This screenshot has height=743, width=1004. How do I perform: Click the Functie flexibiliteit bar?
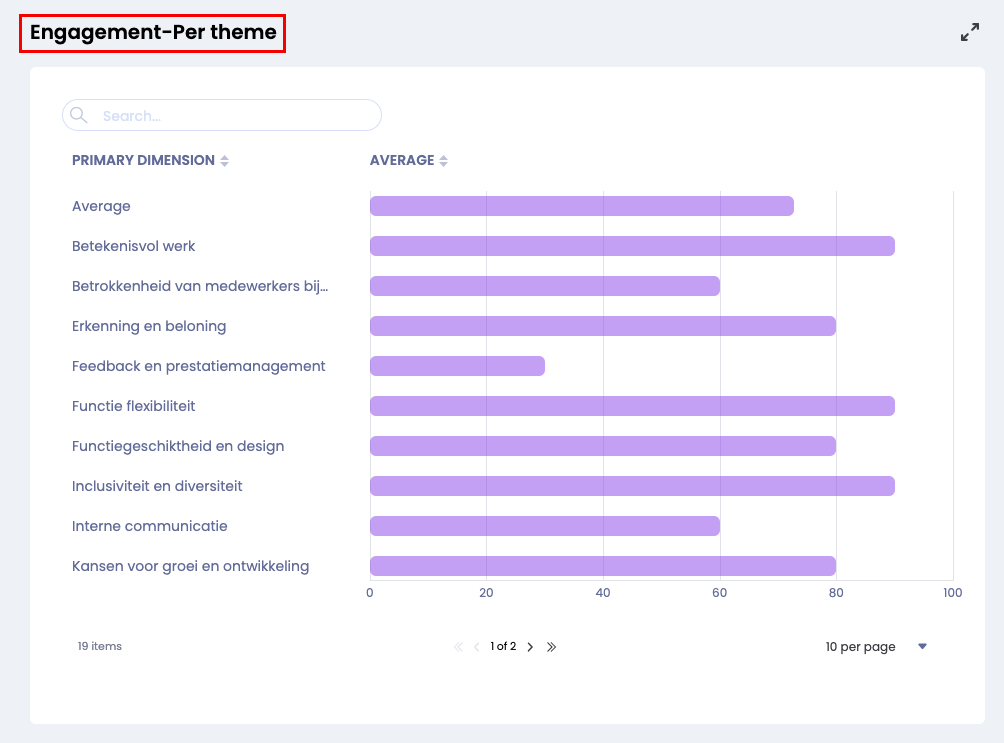pos(632,406)
